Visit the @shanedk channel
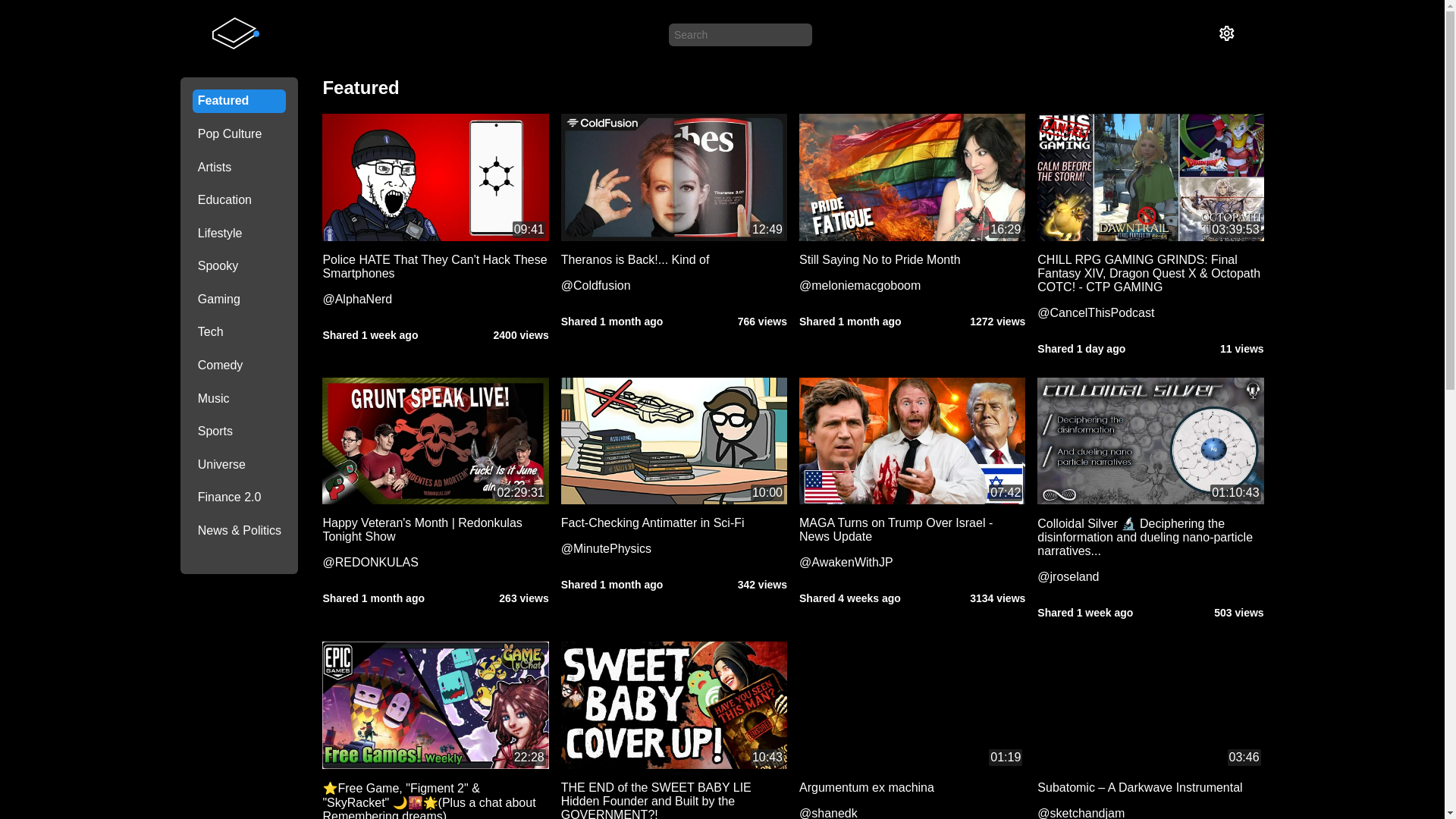Image resolution: width=1456 pixels, height=819 pixels. pyautogui.click(x=828, y=813)
